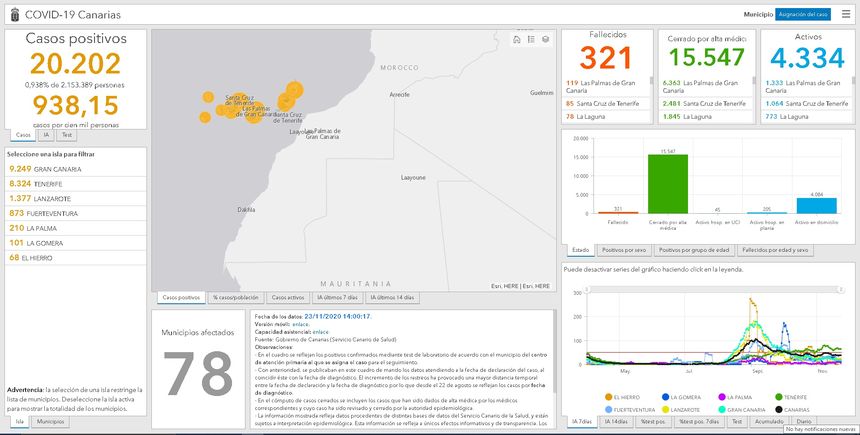Screen dimensions: 860x435
Task: Switch map to Casos activos tab
Action: click(288, 298)
